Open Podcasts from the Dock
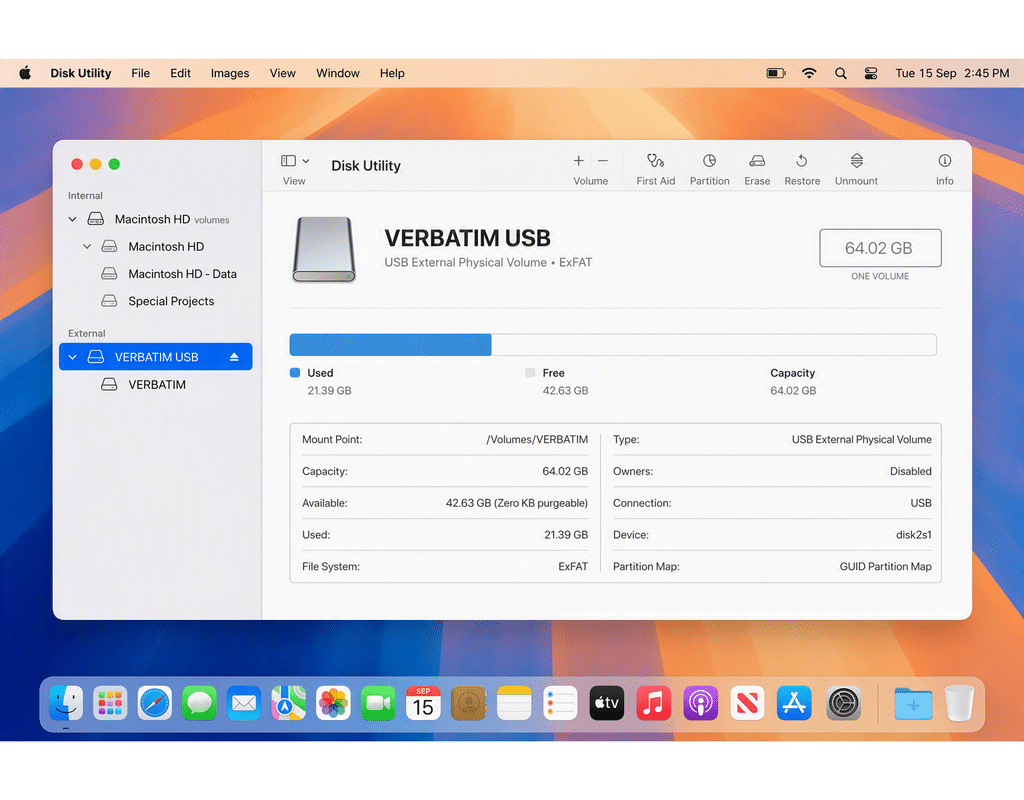The height and width of the screenshot is (800, 1024). 700,703
